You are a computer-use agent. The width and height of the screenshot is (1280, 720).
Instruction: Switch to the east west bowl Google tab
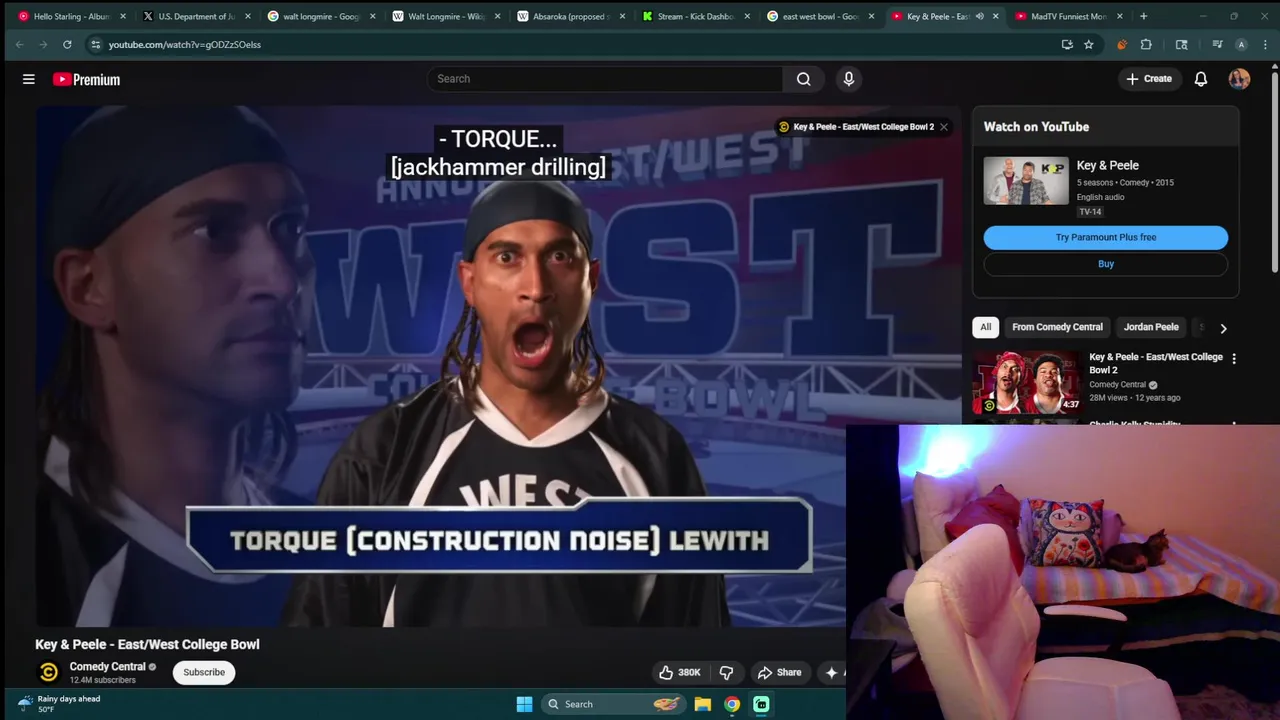[x=819, y=16]
